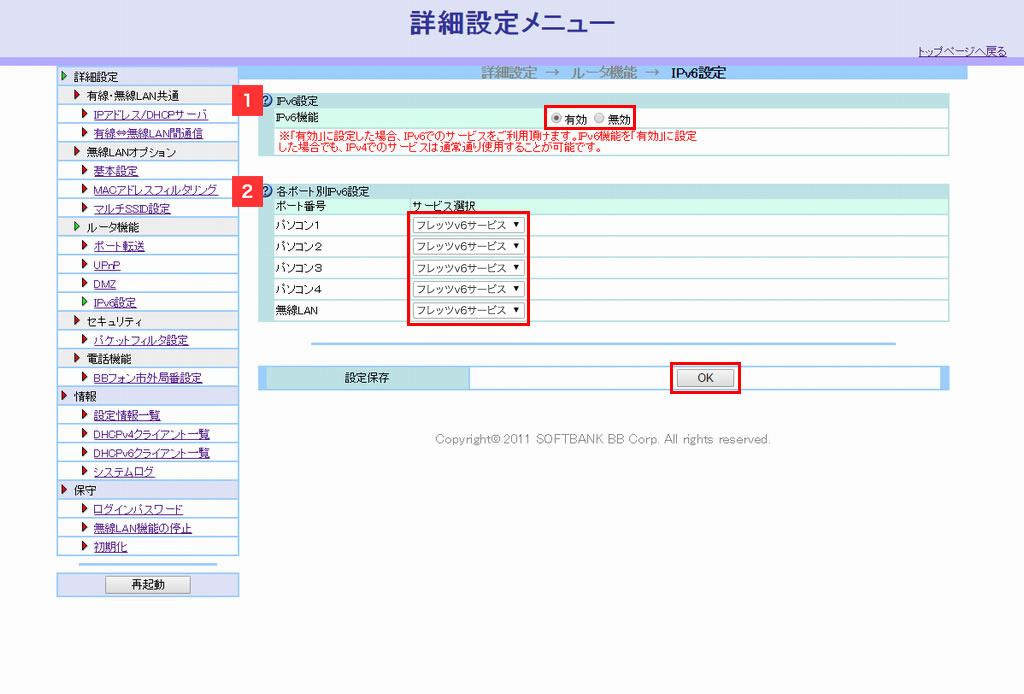The image size is (1024, 694).
Task: Open service dropdown for パソコン1
Action: point(469,225)
